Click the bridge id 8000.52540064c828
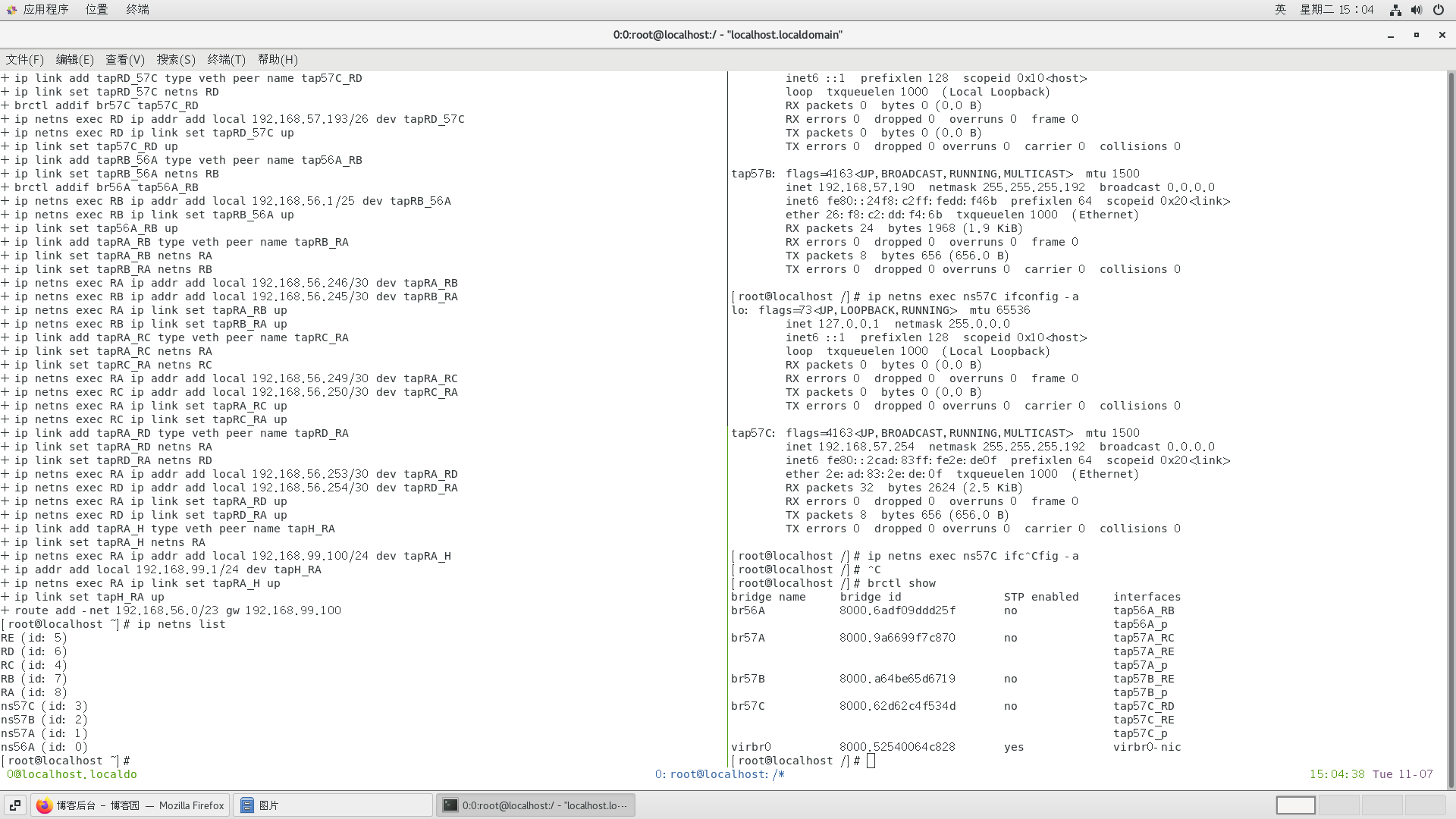Screen dimensions: 1456x819 point(898,747)
